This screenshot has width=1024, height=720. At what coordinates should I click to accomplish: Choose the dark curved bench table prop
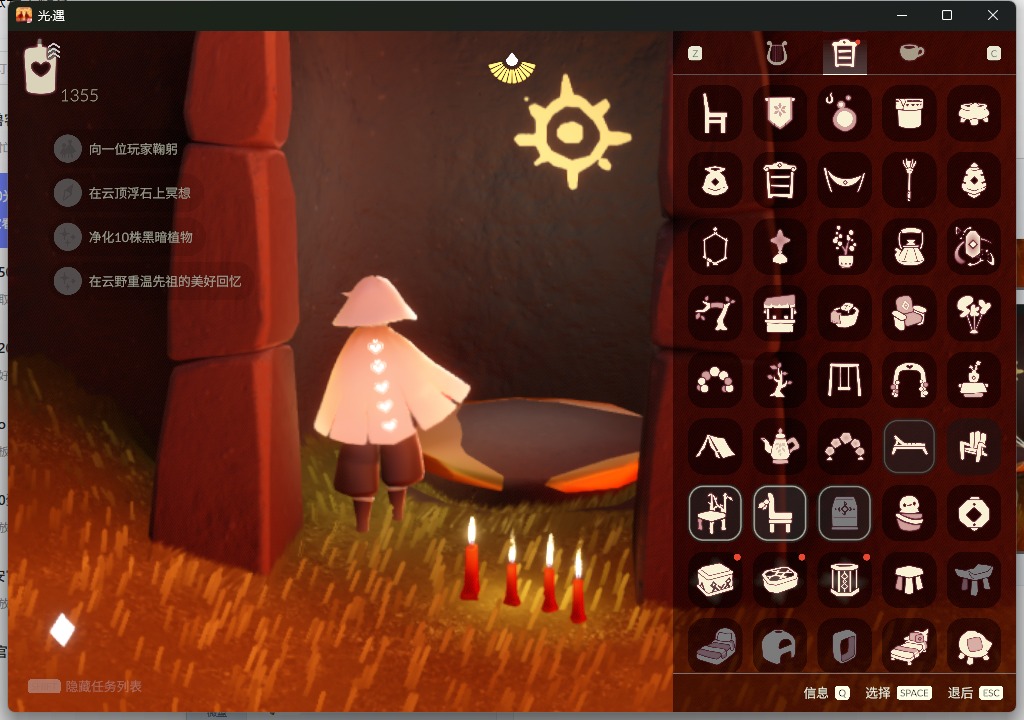973,580
